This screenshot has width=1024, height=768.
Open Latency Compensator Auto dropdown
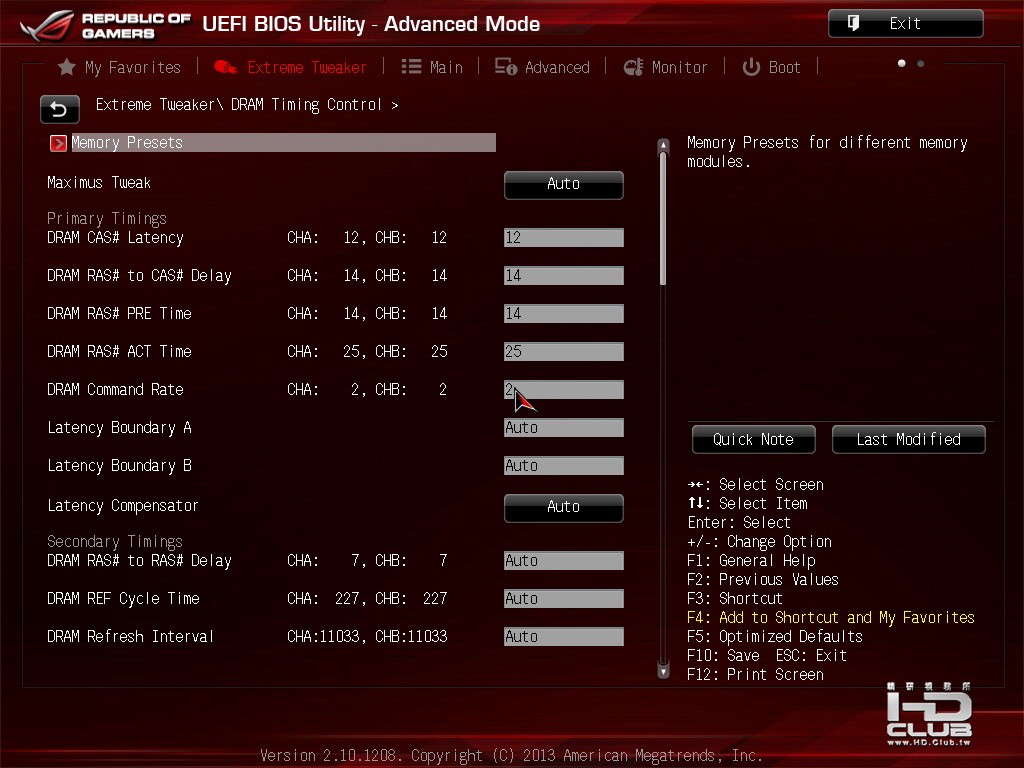(564, 507)
